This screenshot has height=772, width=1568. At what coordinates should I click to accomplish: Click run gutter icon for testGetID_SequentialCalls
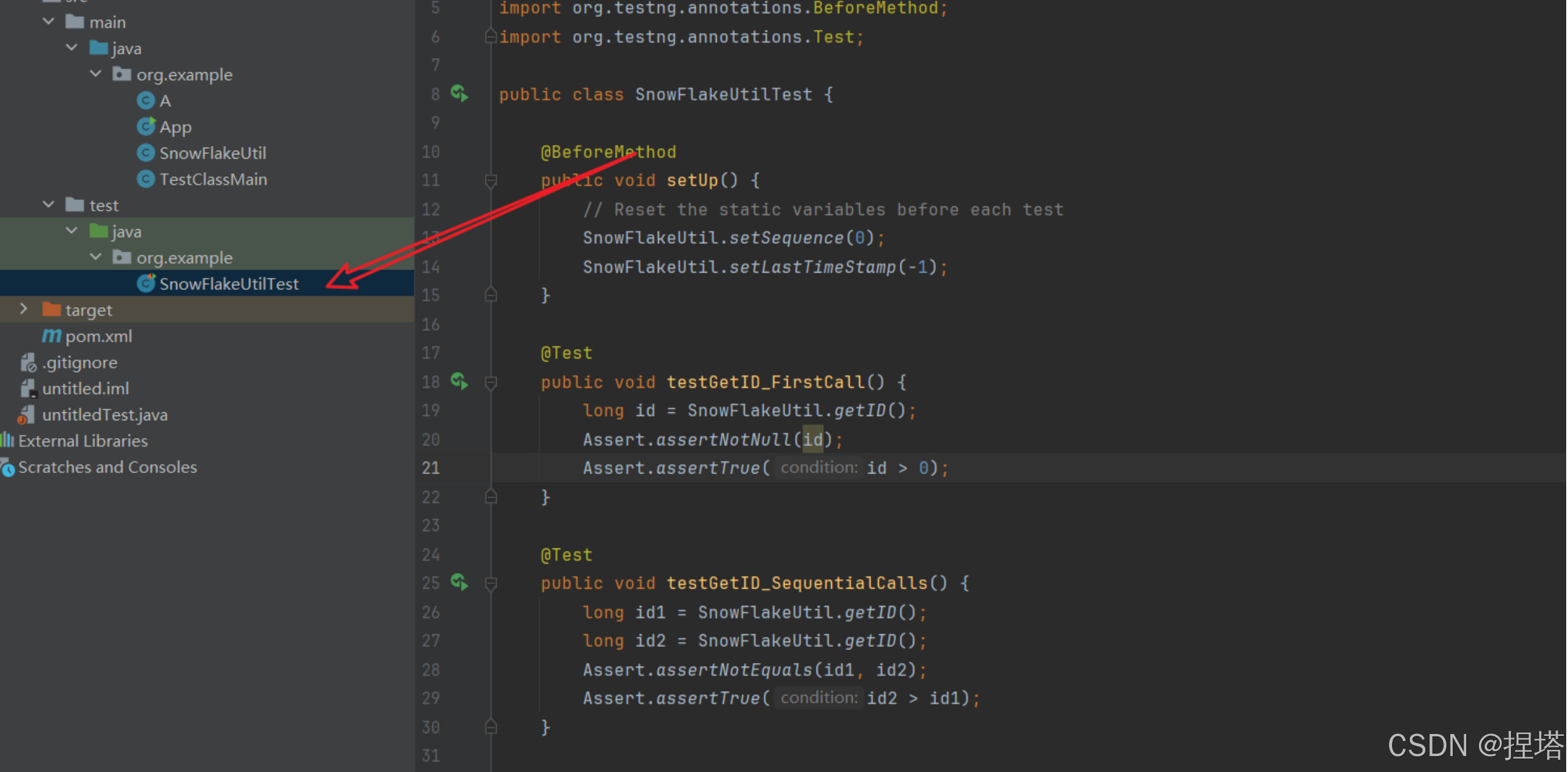point(459,582)
